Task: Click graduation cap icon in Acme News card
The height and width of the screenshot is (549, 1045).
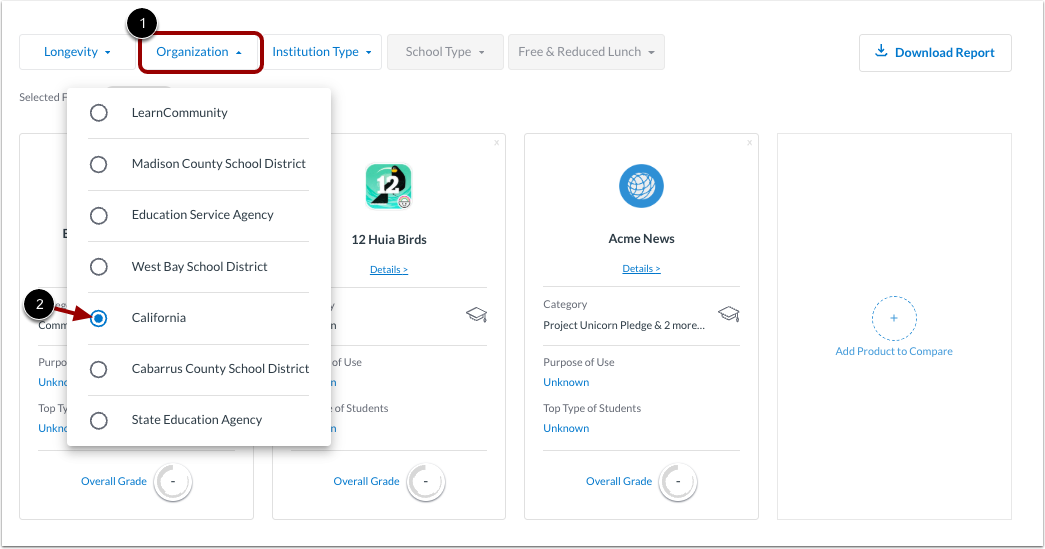Action: click(x=728, y=314)
